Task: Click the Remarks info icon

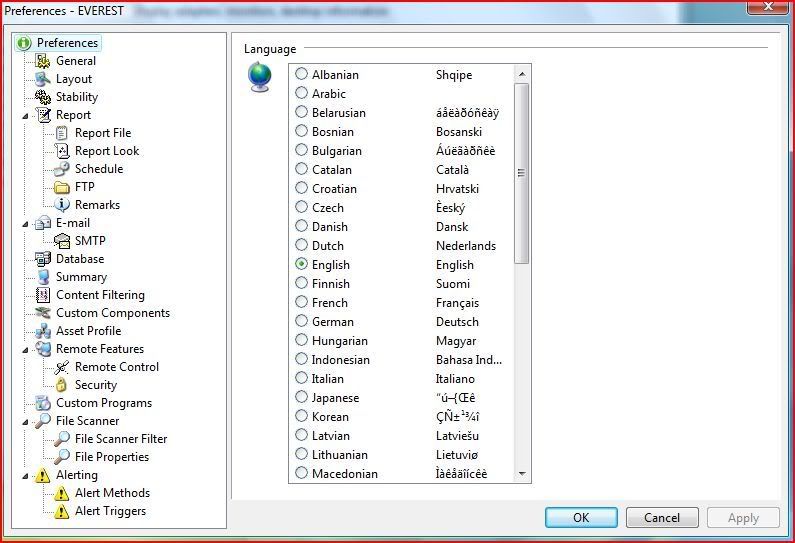Action: (61, 205)
